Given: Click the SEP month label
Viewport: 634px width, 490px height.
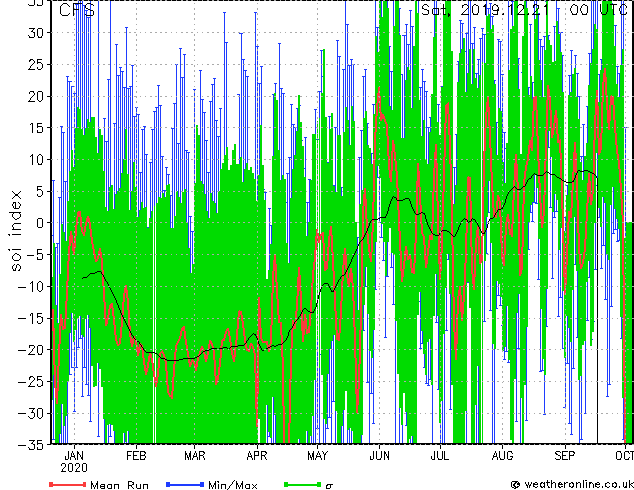Looking at the screenshot, I should click(x=565, y=456).
